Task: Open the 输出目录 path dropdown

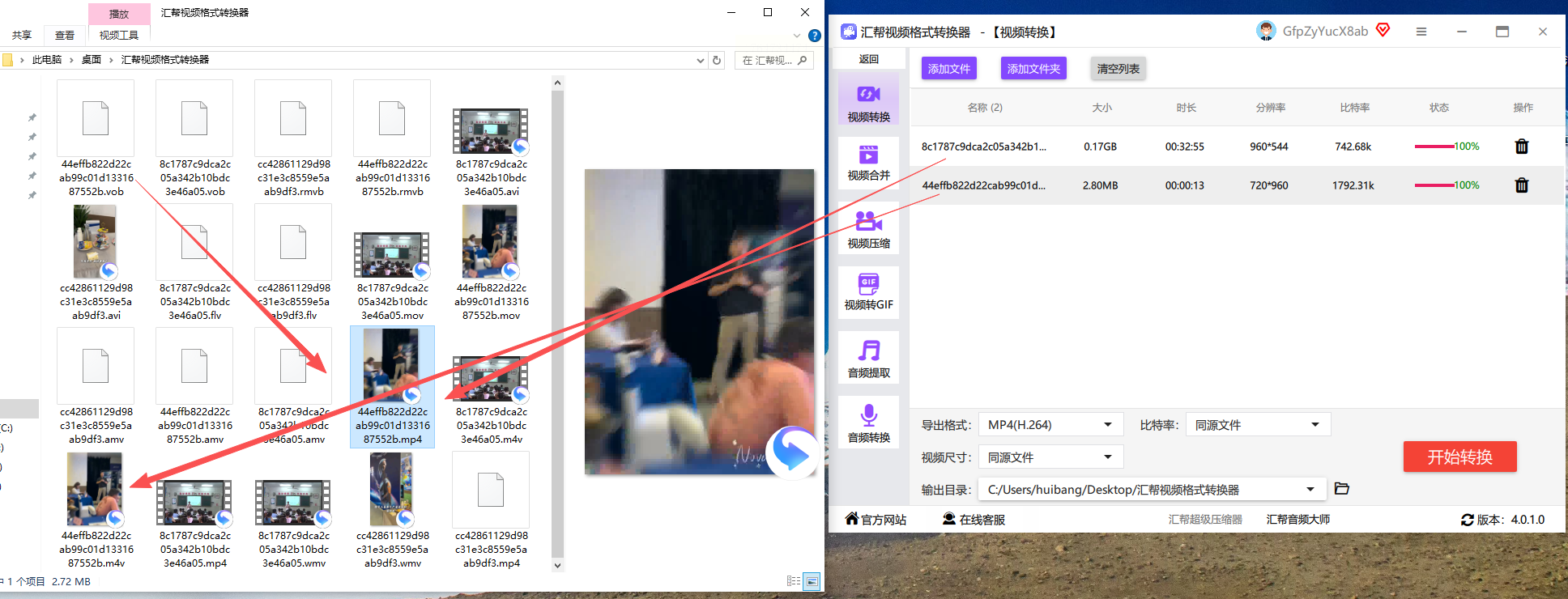Action: (1152, 490)
